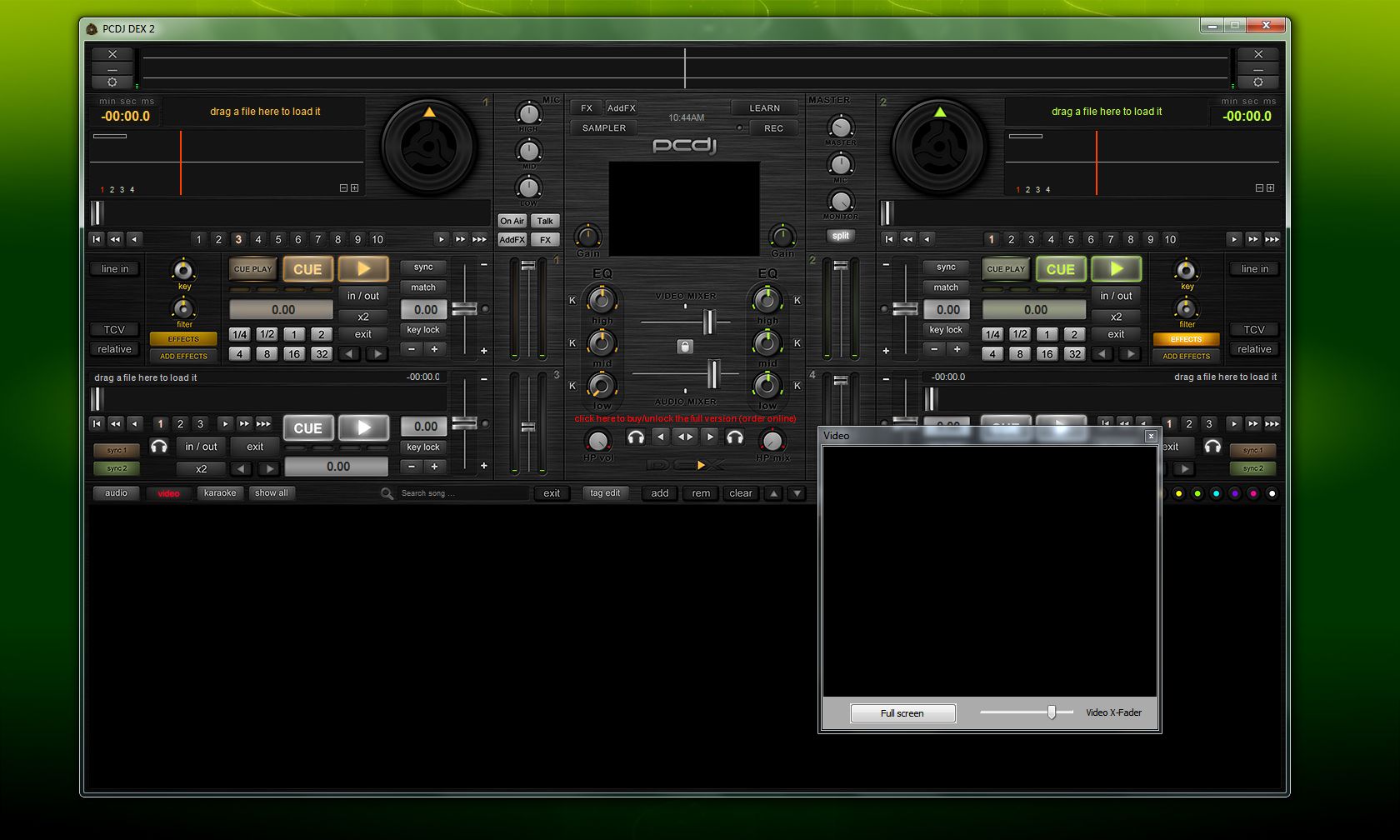
Task: Click the deck 2 filter knob
Action: 1186,308
